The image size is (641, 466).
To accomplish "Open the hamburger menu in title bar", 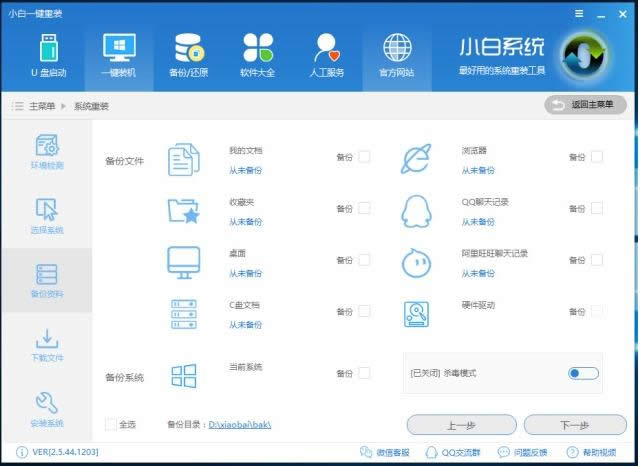I will tap(579, 13).
